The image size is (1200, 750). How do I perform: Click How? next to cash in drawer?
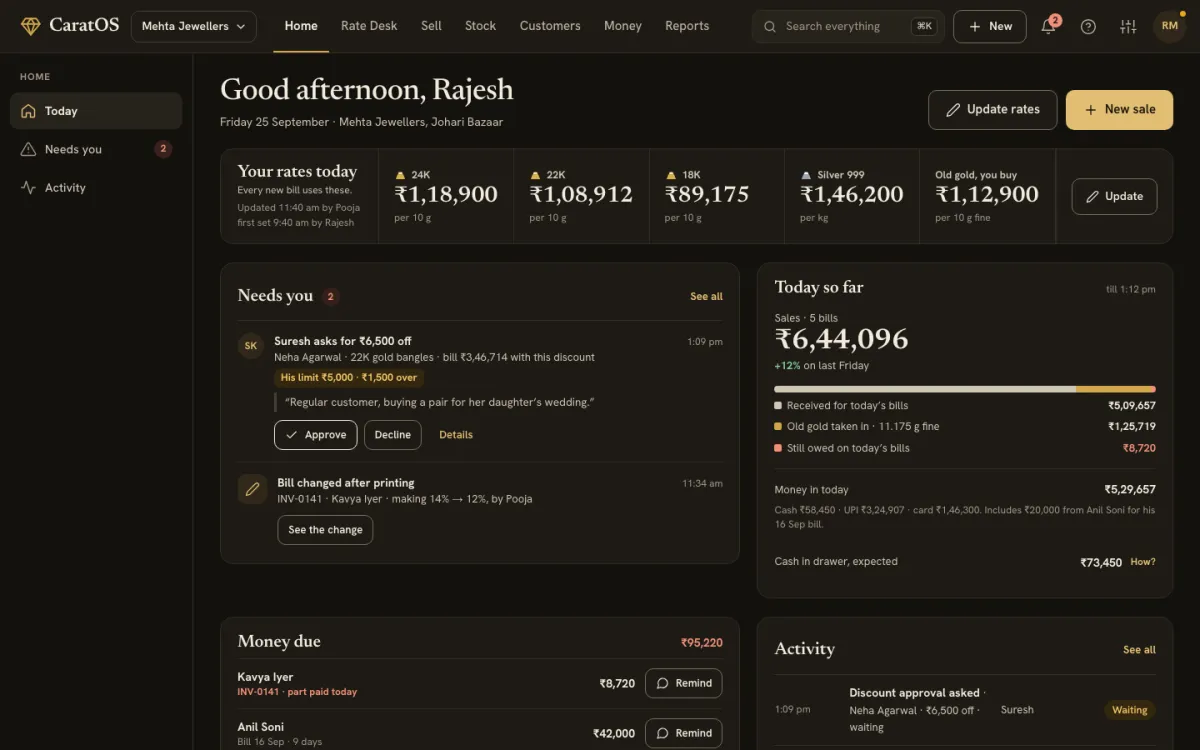(1143, 562)
